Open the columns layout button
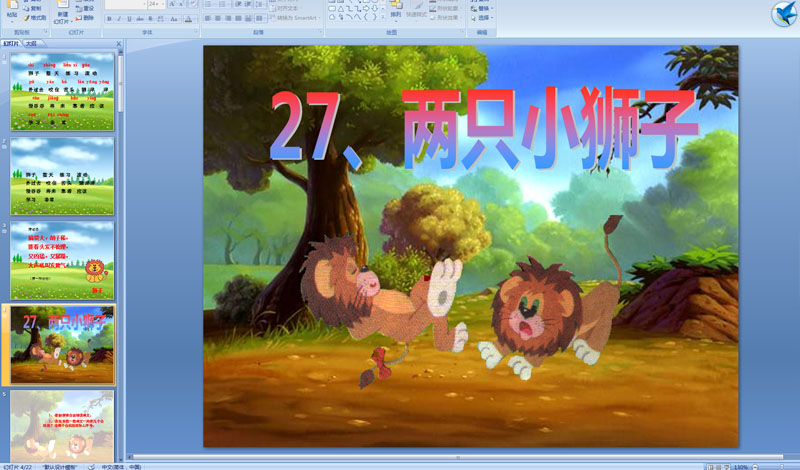Viewport: 800px width, 470px height. (260, 18)
